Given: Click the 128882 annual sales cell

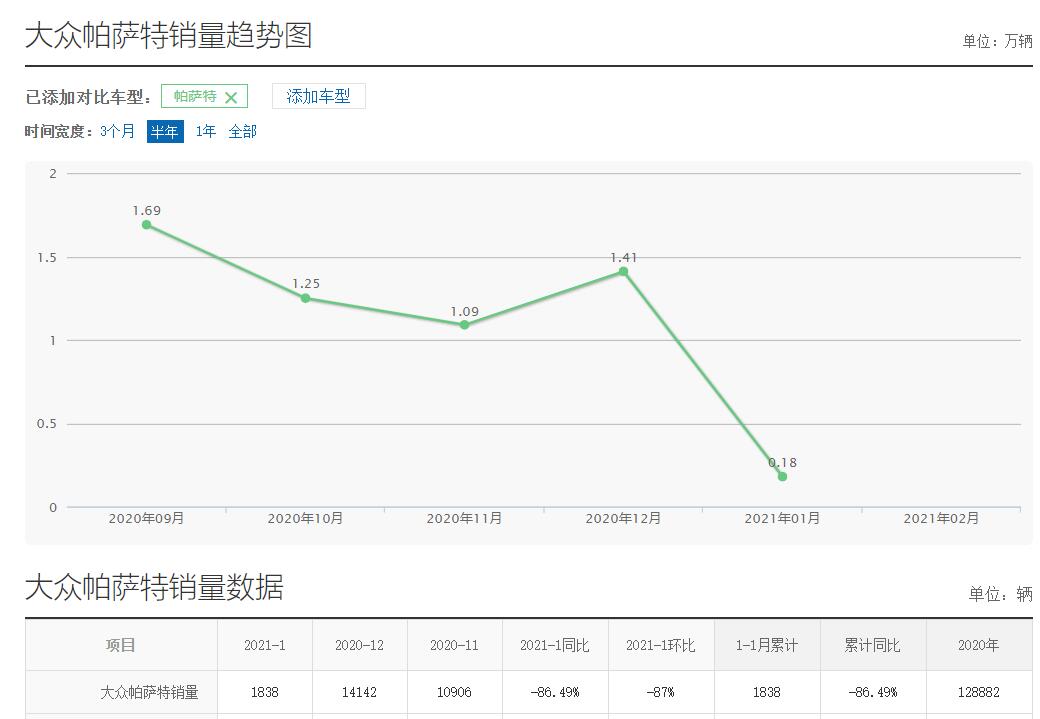Looking at the screenshot, I should 979,692.
